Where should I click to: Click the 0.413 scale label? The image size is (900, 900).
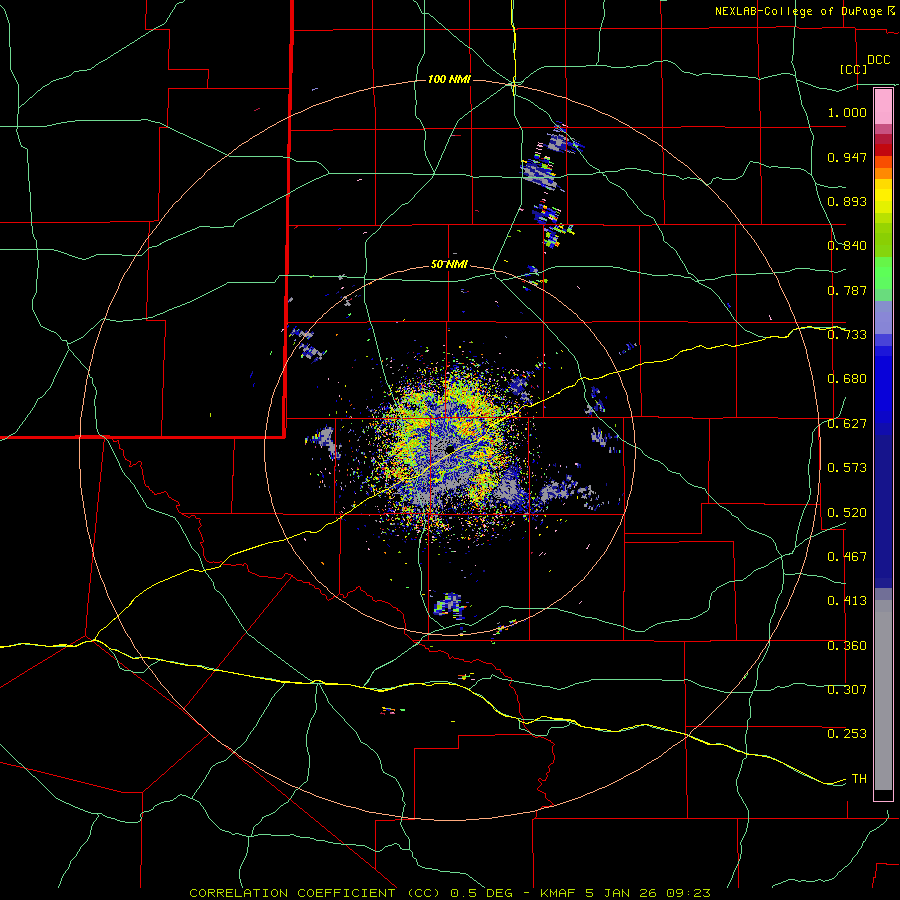click(x=847, y=601)
